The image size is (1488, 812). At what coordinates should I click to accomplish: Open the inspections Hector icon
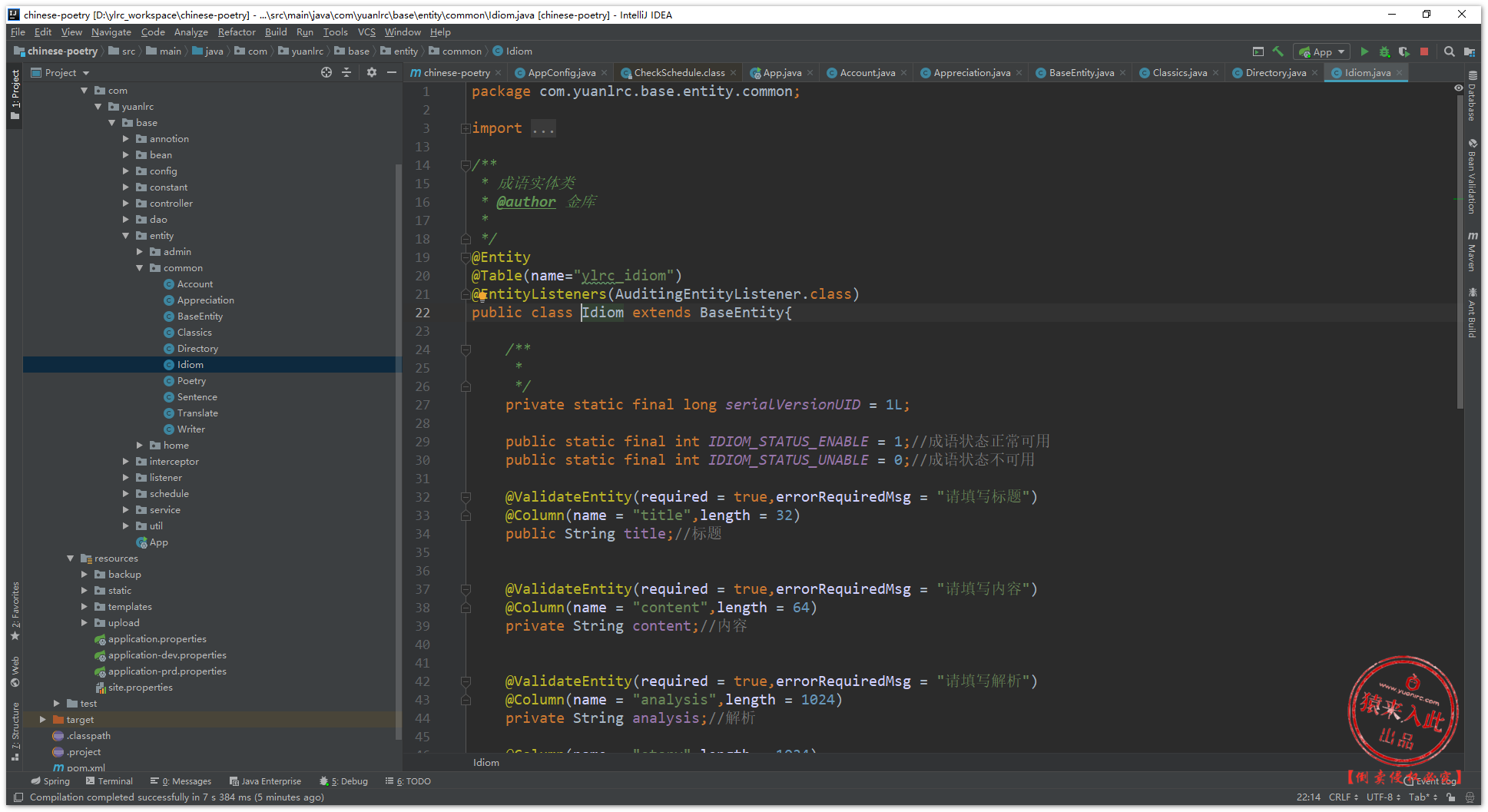(1469, 797)
